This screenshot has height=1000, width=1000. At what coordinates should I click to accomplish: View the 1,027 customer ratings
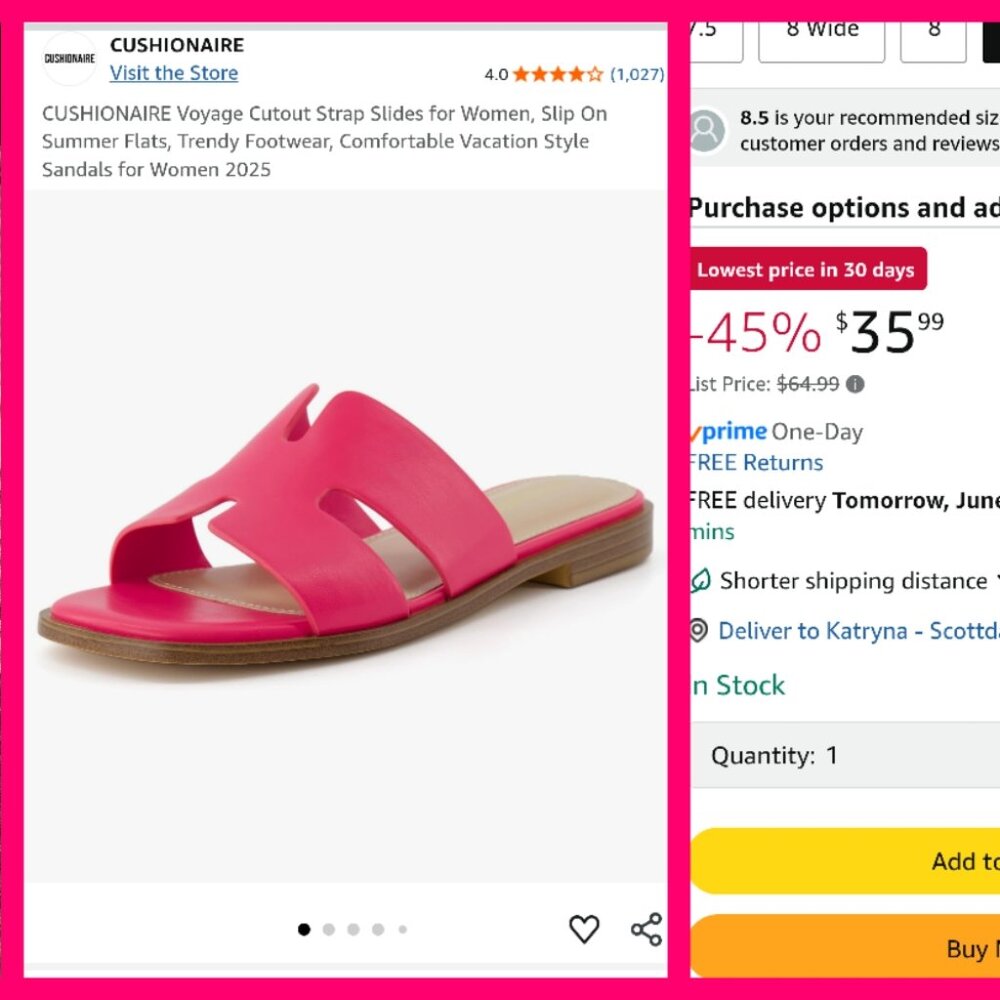(637, 73)
